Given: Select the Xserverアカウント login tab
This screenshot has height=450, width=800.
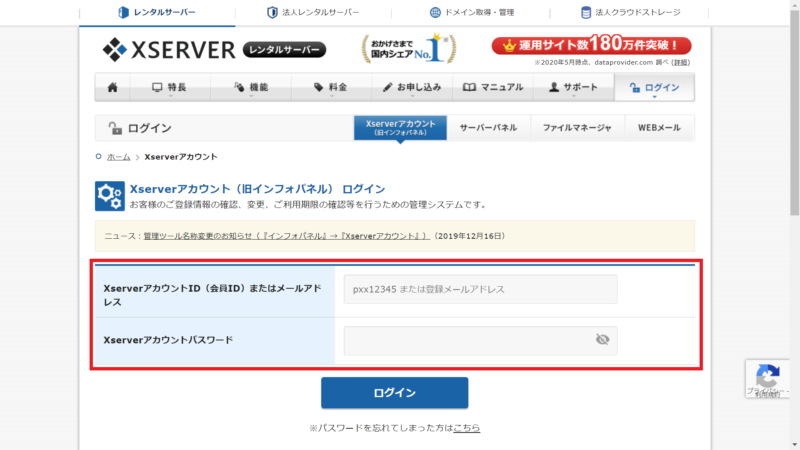Looking at the screenshot, I should pos(401,128).
